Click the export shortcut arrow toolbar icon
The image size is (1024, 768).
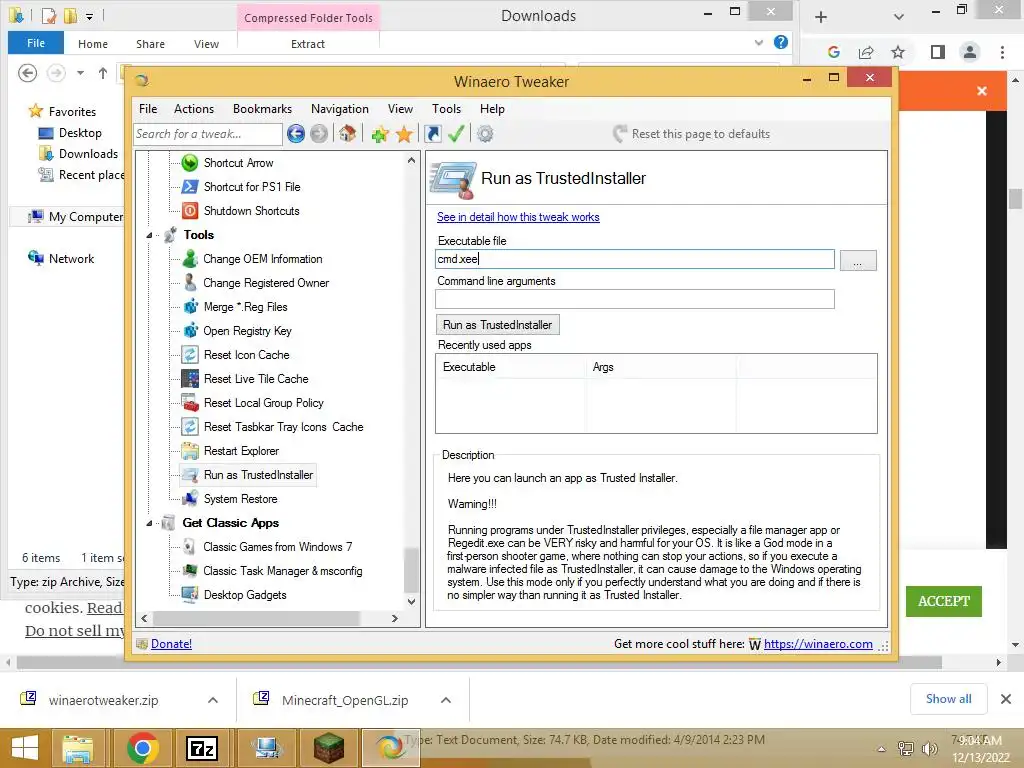(432, 134)
